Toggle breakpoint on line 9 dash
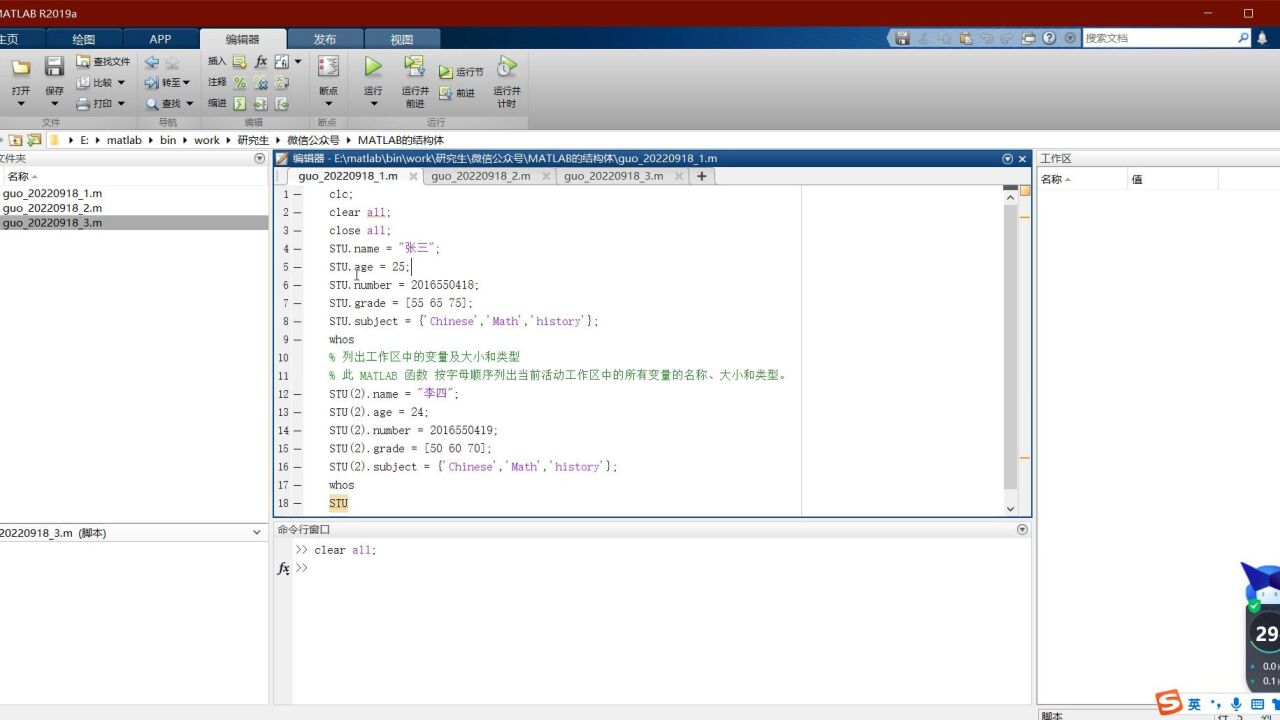1280x720 pixels. coord(297,340)
